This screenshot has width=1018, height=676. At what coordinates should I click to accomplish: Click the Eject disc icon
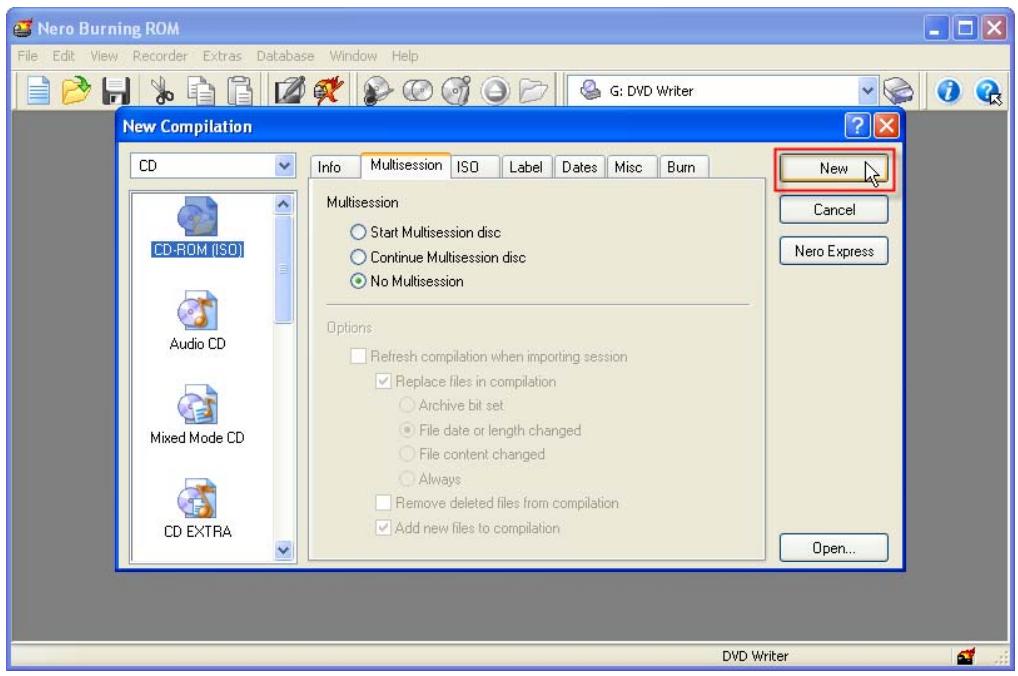pos(495,90)
